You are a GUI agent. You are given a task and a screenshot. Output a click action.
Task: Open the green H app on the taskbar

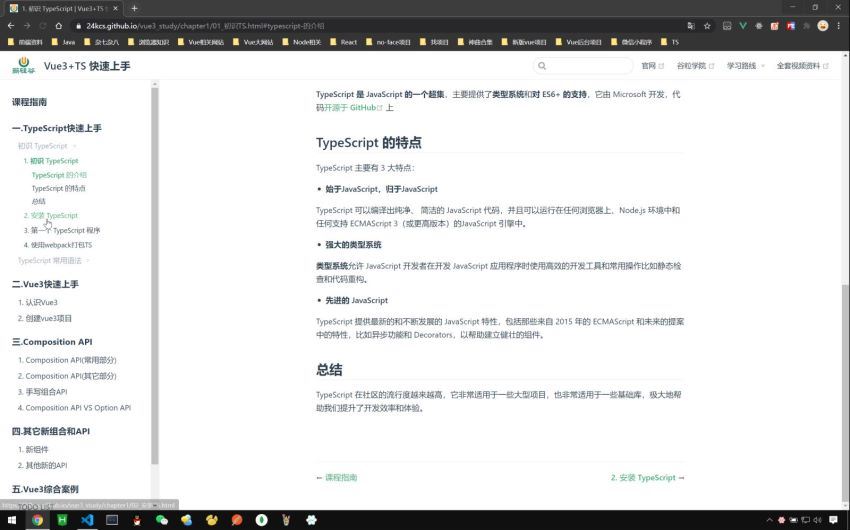62,520
